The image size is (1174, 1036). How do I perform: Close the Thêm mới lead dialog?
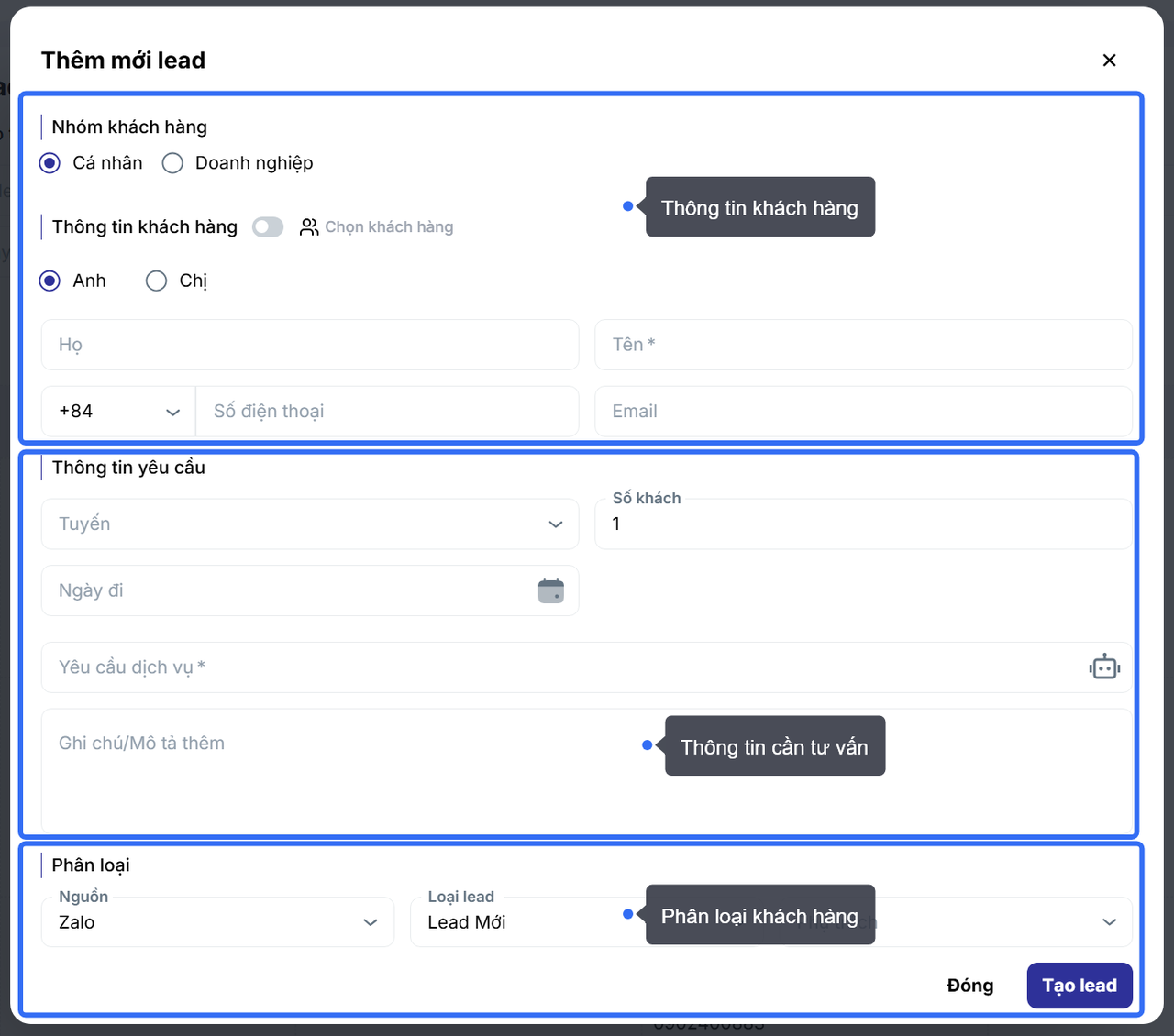click(1109, 61)
